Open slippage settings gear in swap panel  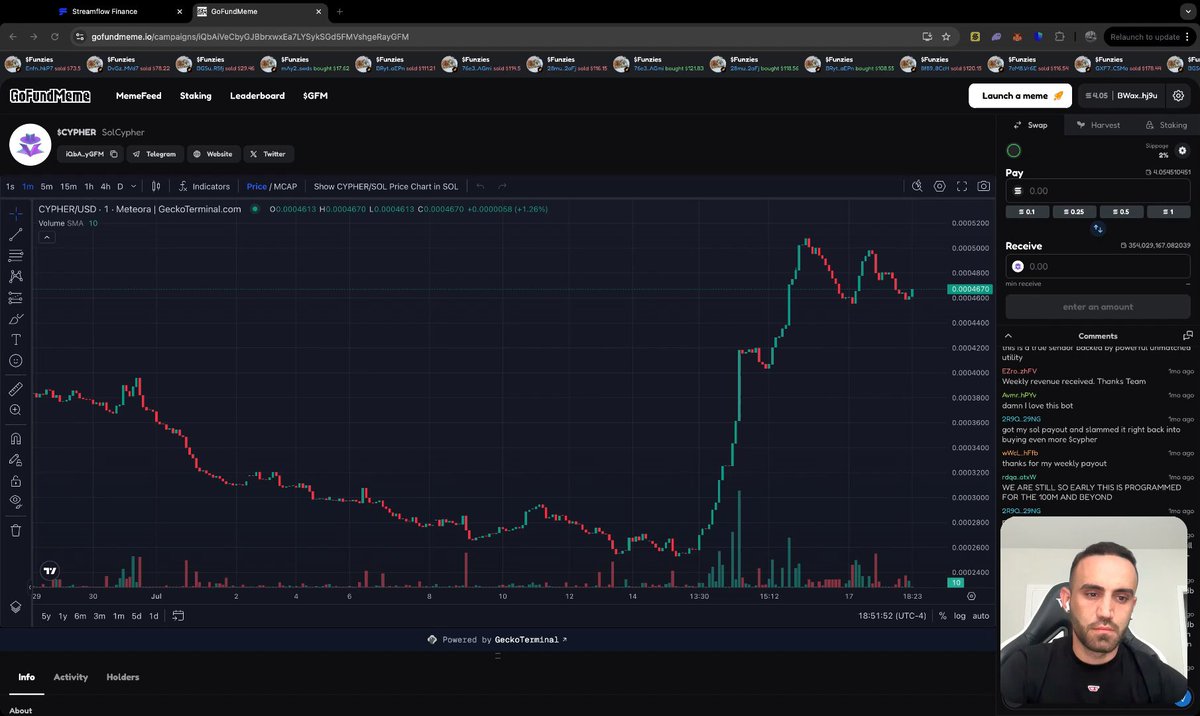[1182, 151]
